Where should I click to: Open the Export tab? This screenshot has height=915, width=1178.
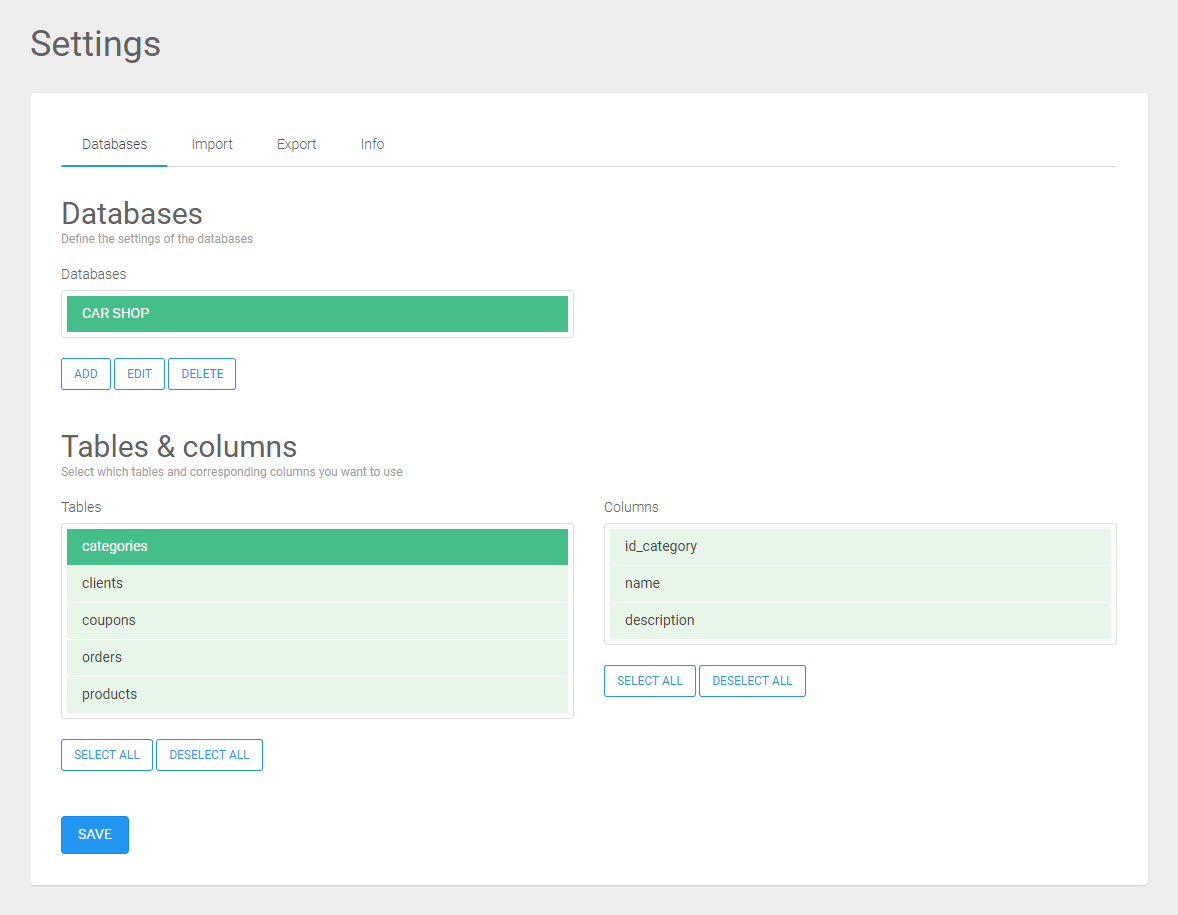pyautogui.click(x=296, y=144)
